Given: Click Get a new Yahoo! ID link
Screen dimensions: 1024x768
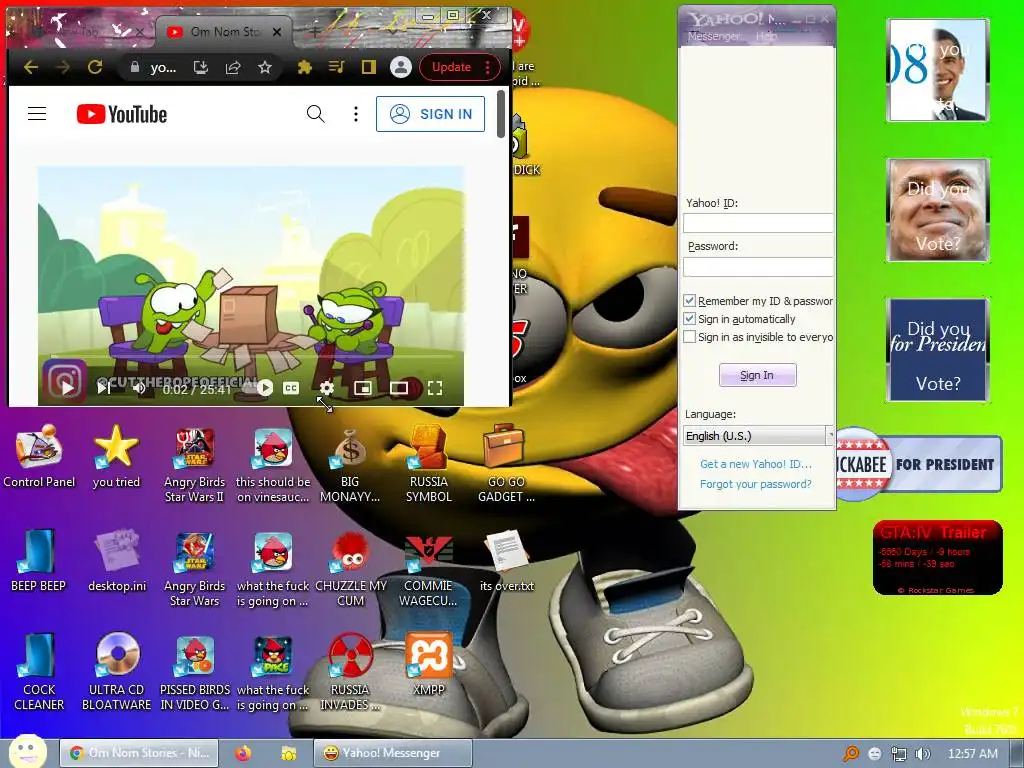Looking at the screenshot, I should click(756, 464).
